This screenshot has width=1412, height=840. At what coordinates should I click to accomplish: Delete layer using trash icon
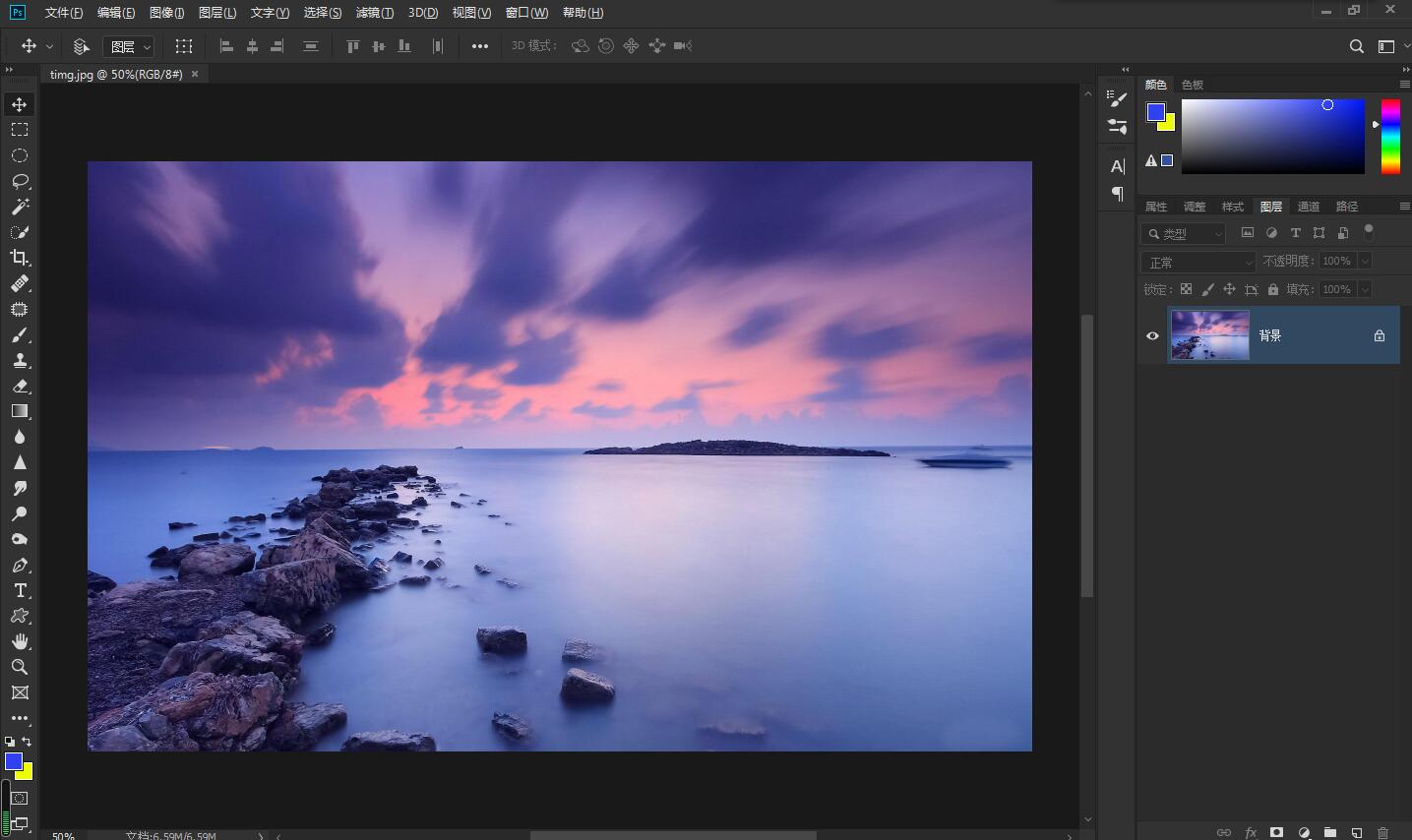1382,832
